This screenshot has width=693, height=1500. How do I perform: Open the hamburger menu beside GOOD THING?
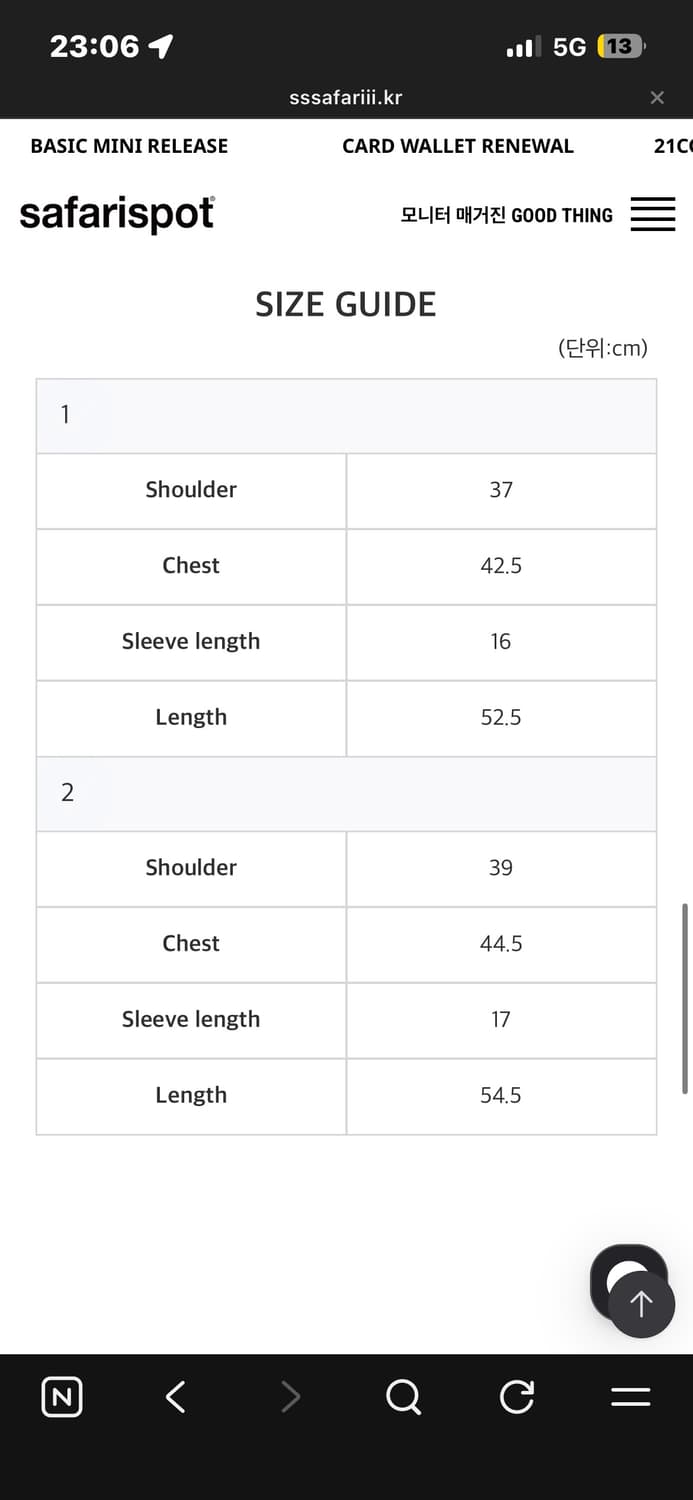[x=653, y=214]
